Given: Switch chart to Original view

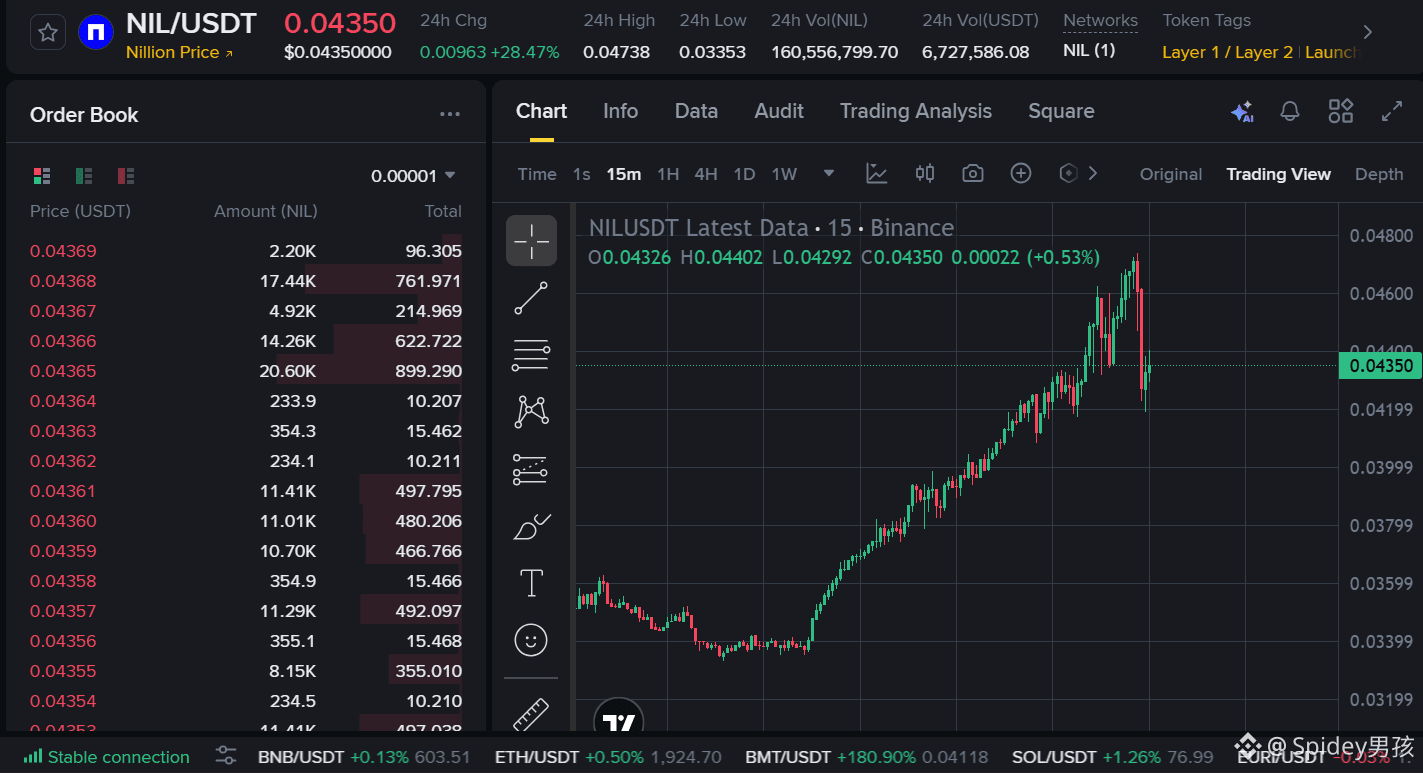Looking at the screenshot, I should [x=1171, y=174].
